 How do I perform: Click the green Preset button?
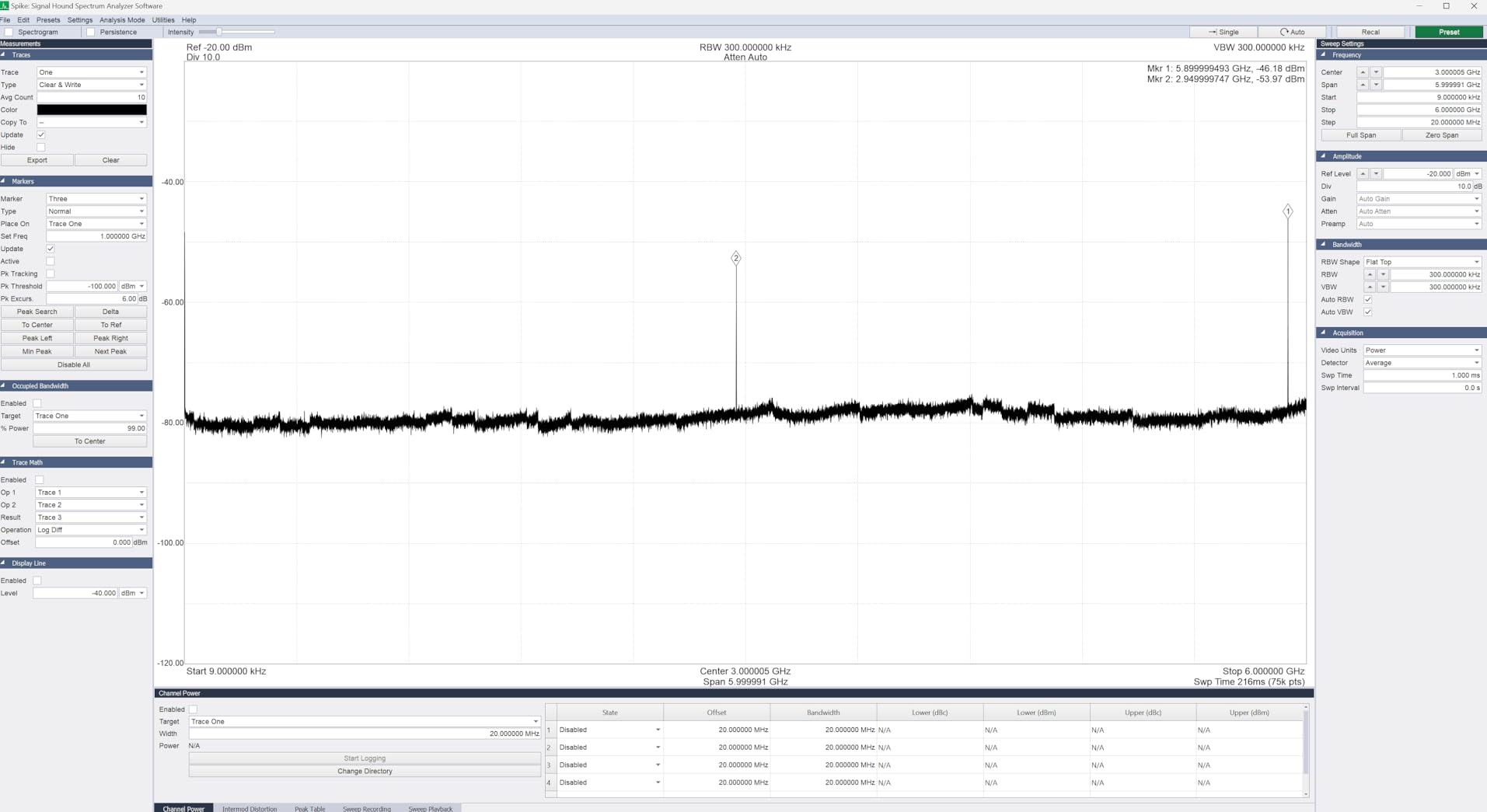(x=1449, y=32)
